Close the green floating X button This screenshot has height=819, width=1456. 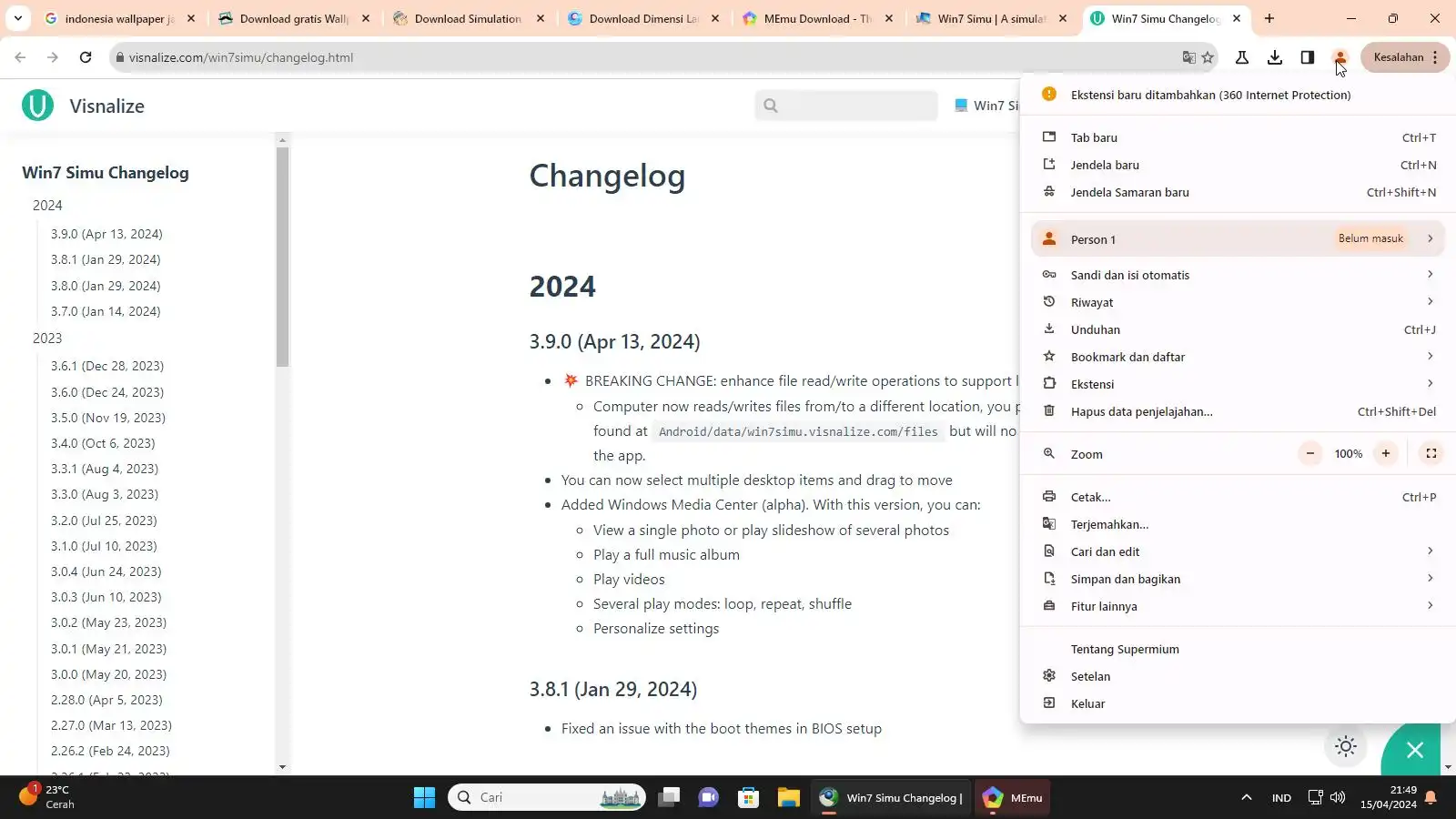tap(1414, 750)
